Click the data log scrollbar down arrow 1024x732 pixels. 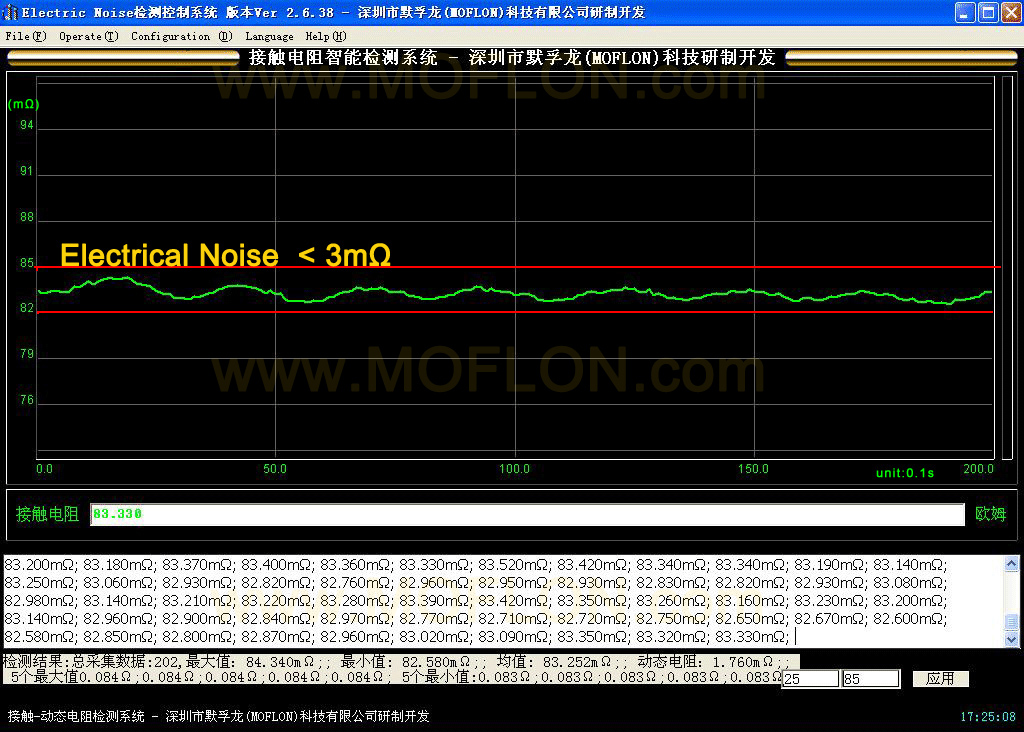[x=1011, y=640]
